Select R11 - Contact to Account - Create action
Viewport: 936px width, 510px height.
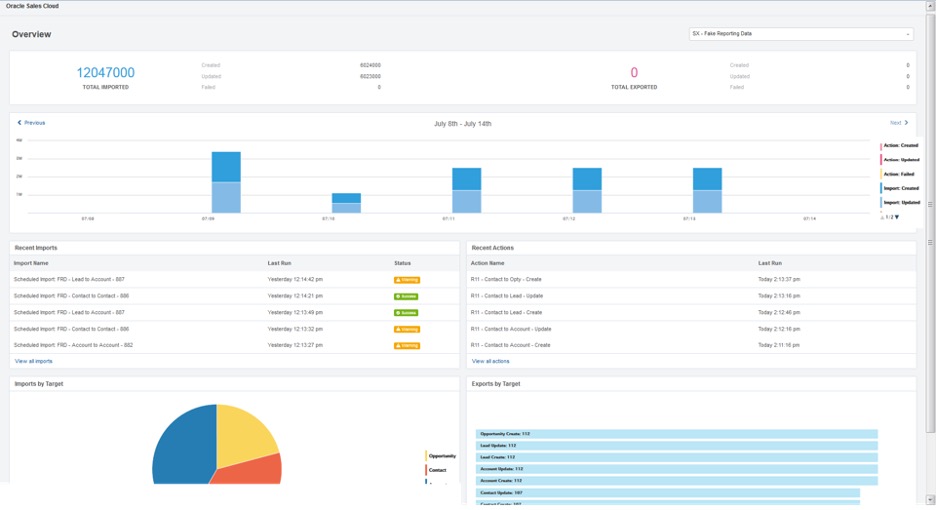click(x=510, y=345)
